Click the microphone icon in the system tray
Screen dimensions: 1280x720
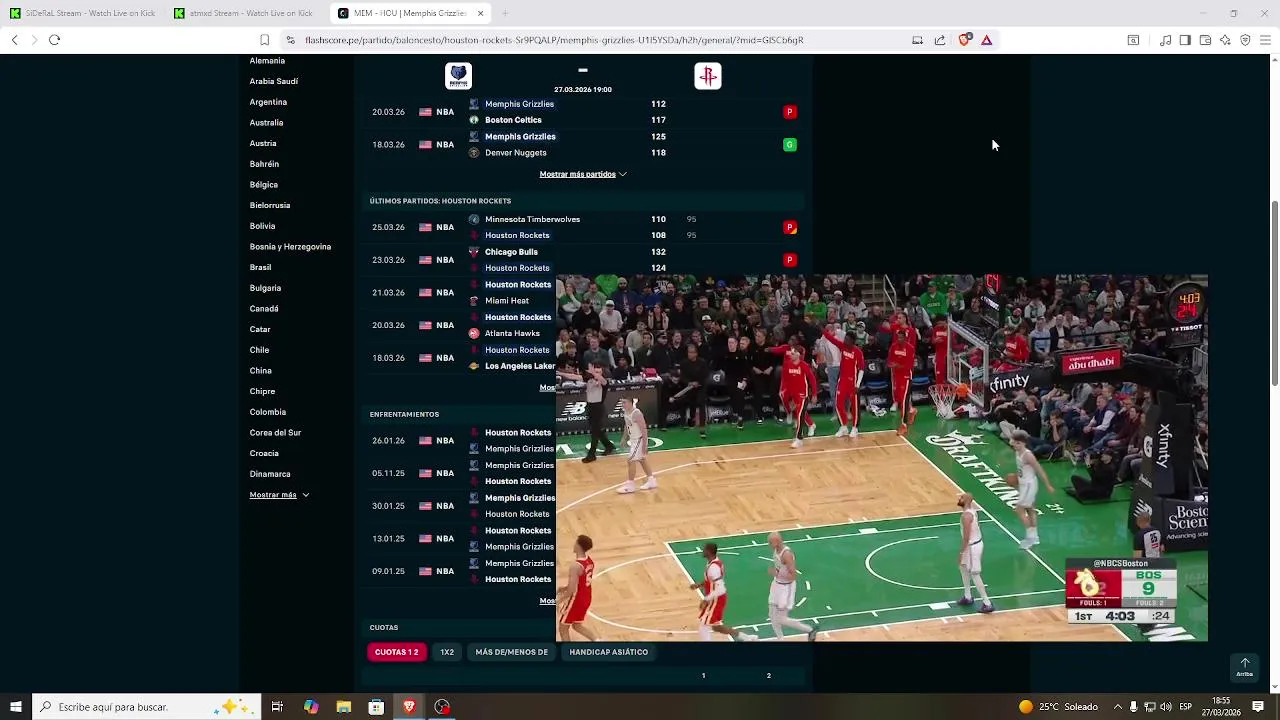coord(1133,707)
